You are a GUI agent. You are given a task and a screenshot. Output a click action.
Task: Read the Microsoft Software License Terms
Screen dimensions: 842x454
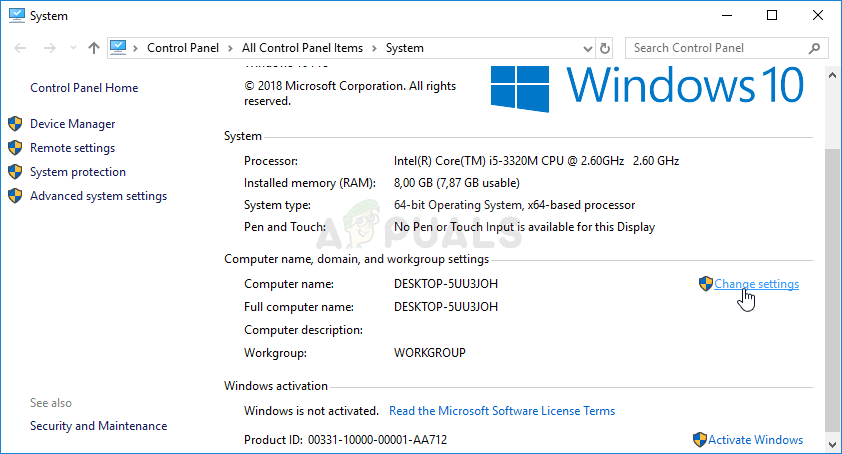pos(502,411)
